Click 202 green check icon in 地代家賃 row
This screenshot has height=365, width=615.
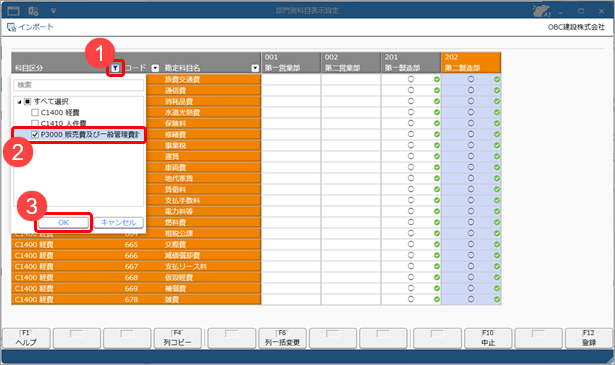click(x=497, y=178)
